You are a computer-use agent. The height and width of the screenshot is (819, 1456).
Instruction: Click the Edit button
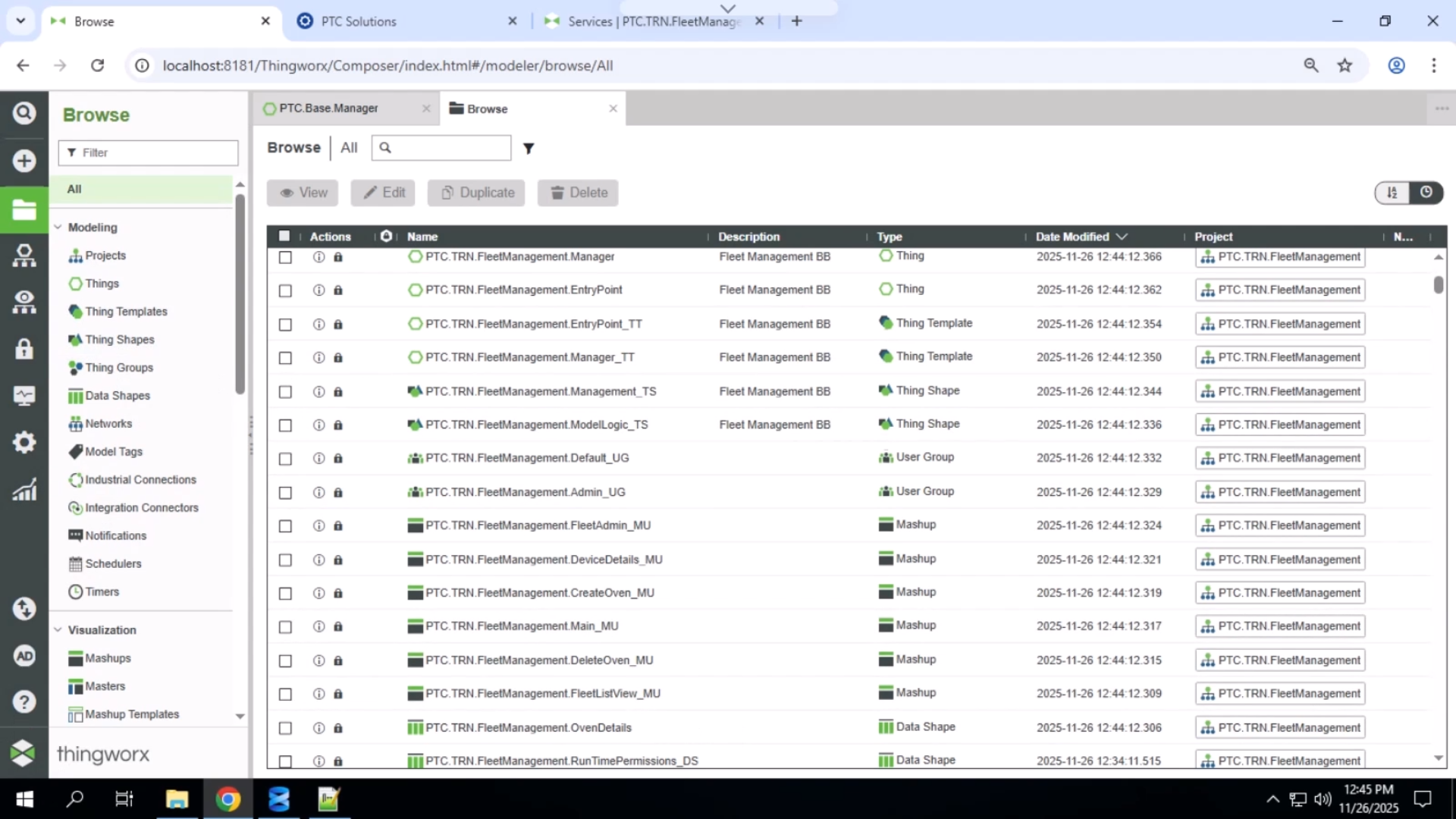pos(384,193)
